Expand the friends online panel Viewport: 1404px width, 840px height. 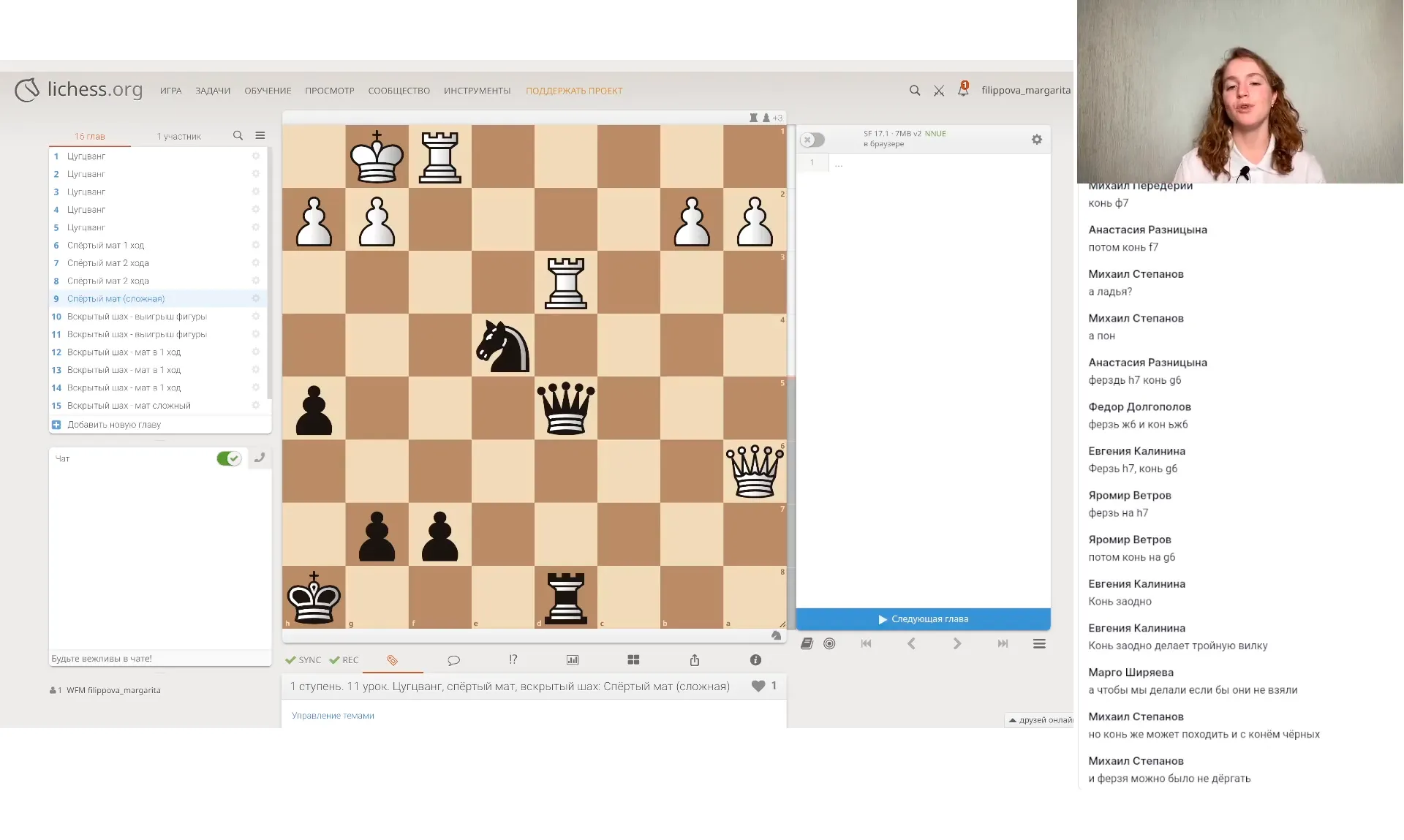click(x=1040, y=720)
